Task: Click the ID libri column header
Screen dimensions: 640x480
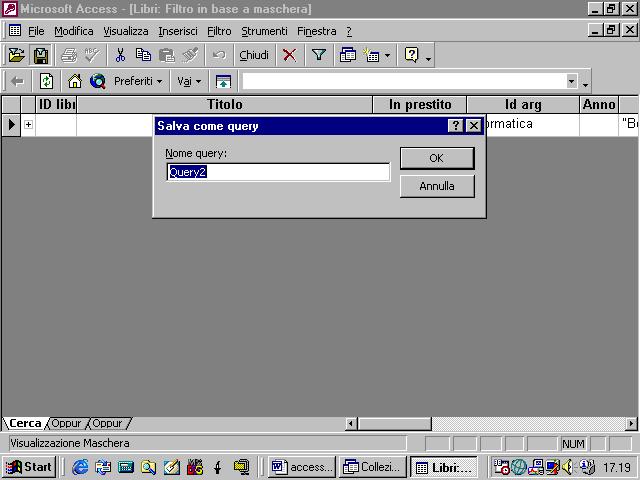Action: 56,104
